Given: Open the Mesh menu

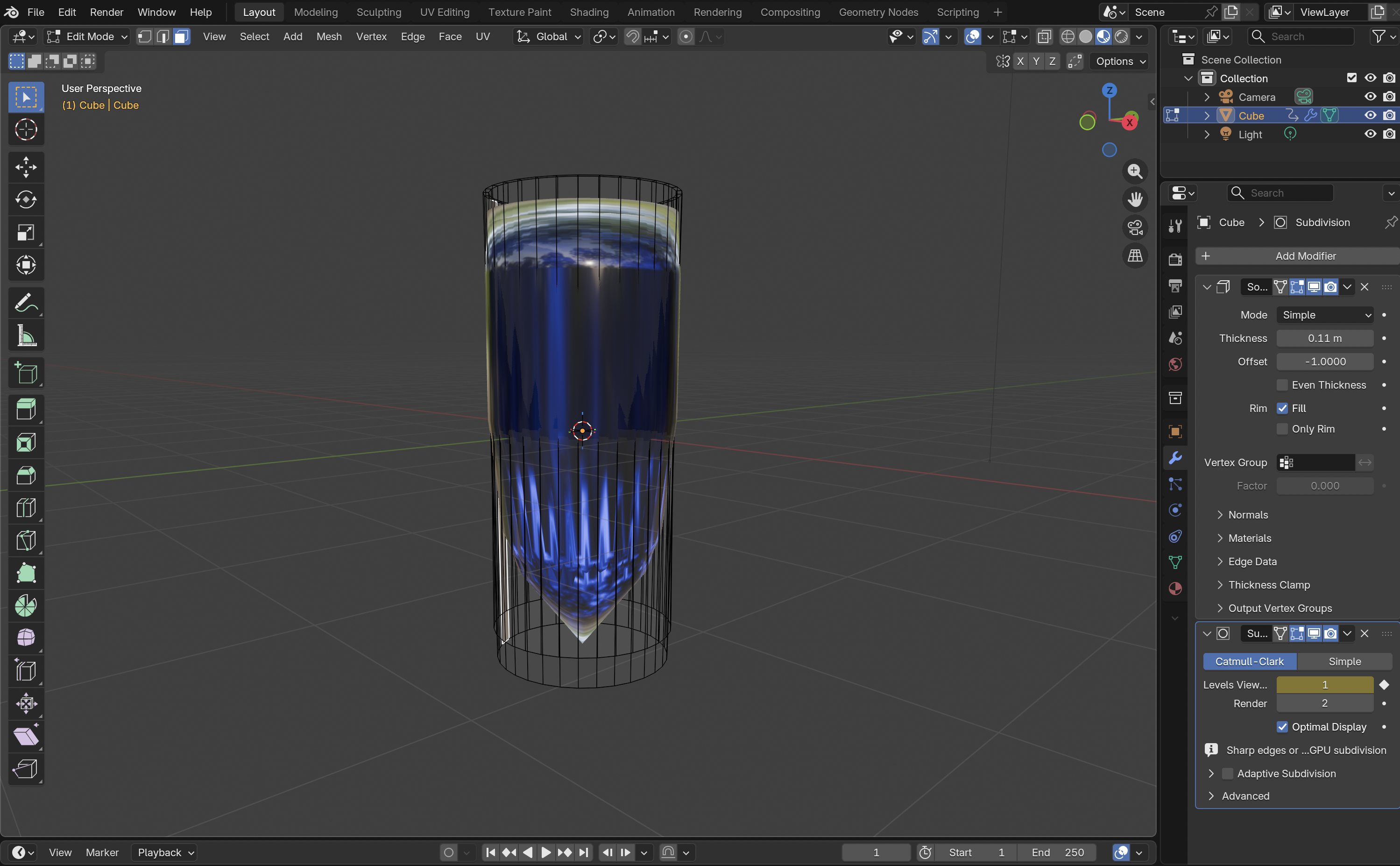Looking at the screenshot, I should pyautogui.click(x=329, y=36).
